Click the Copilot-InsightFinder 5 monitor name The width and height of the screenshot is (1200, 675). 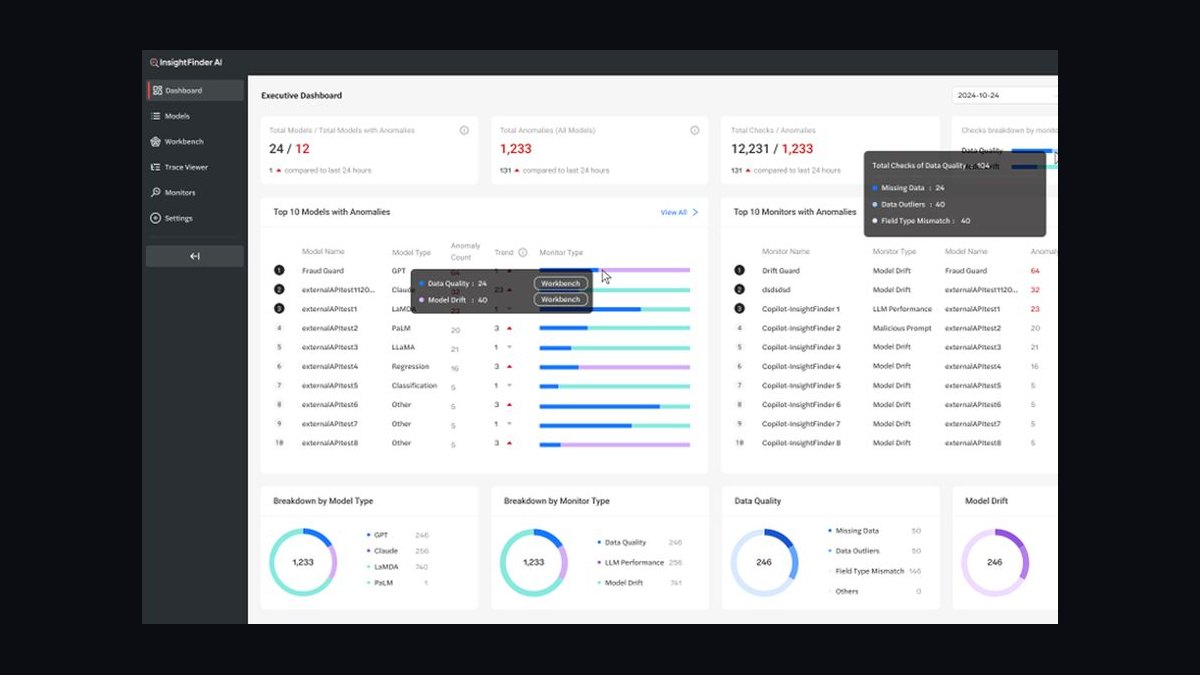click(x=801, y=385)
